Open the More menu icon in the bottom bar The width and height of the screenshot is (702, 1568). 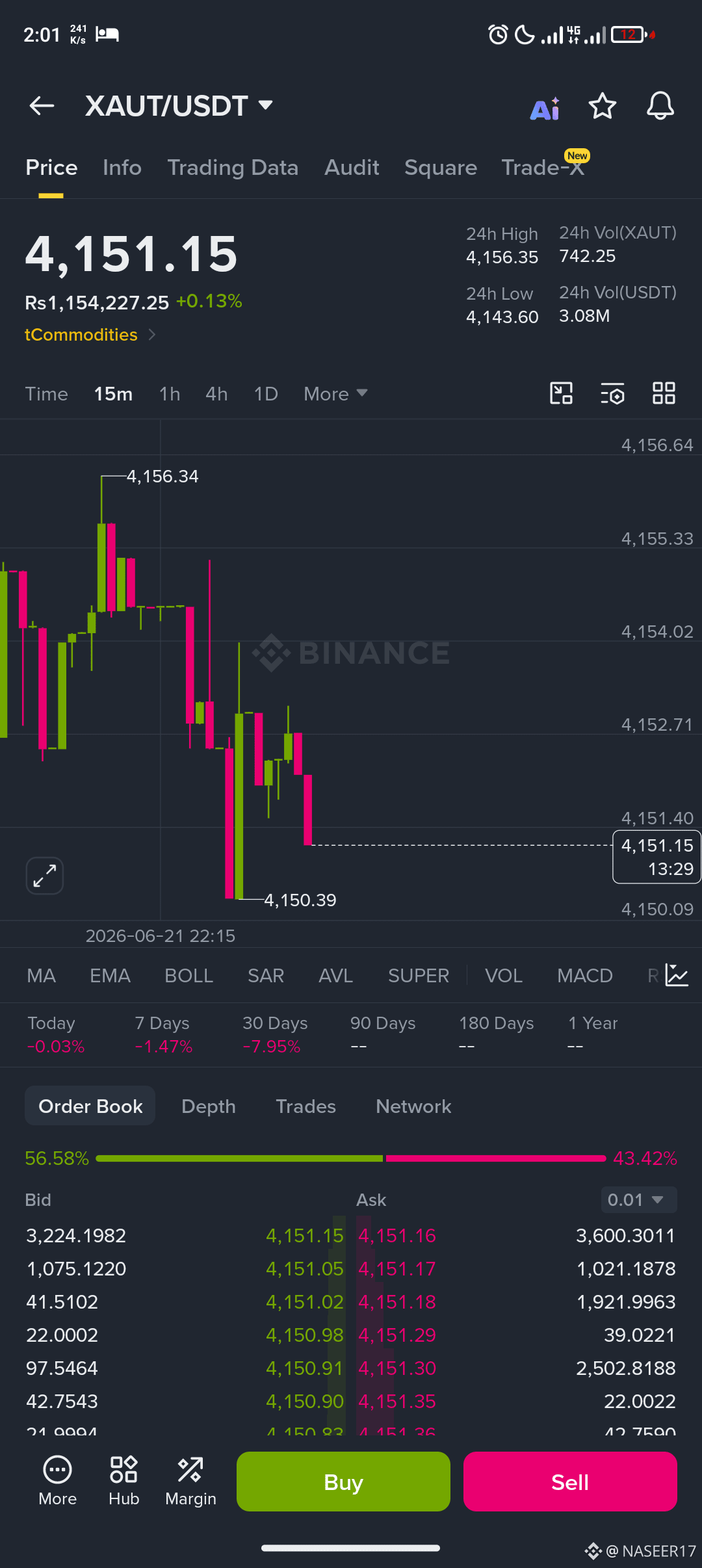(x=58, y=1482)
